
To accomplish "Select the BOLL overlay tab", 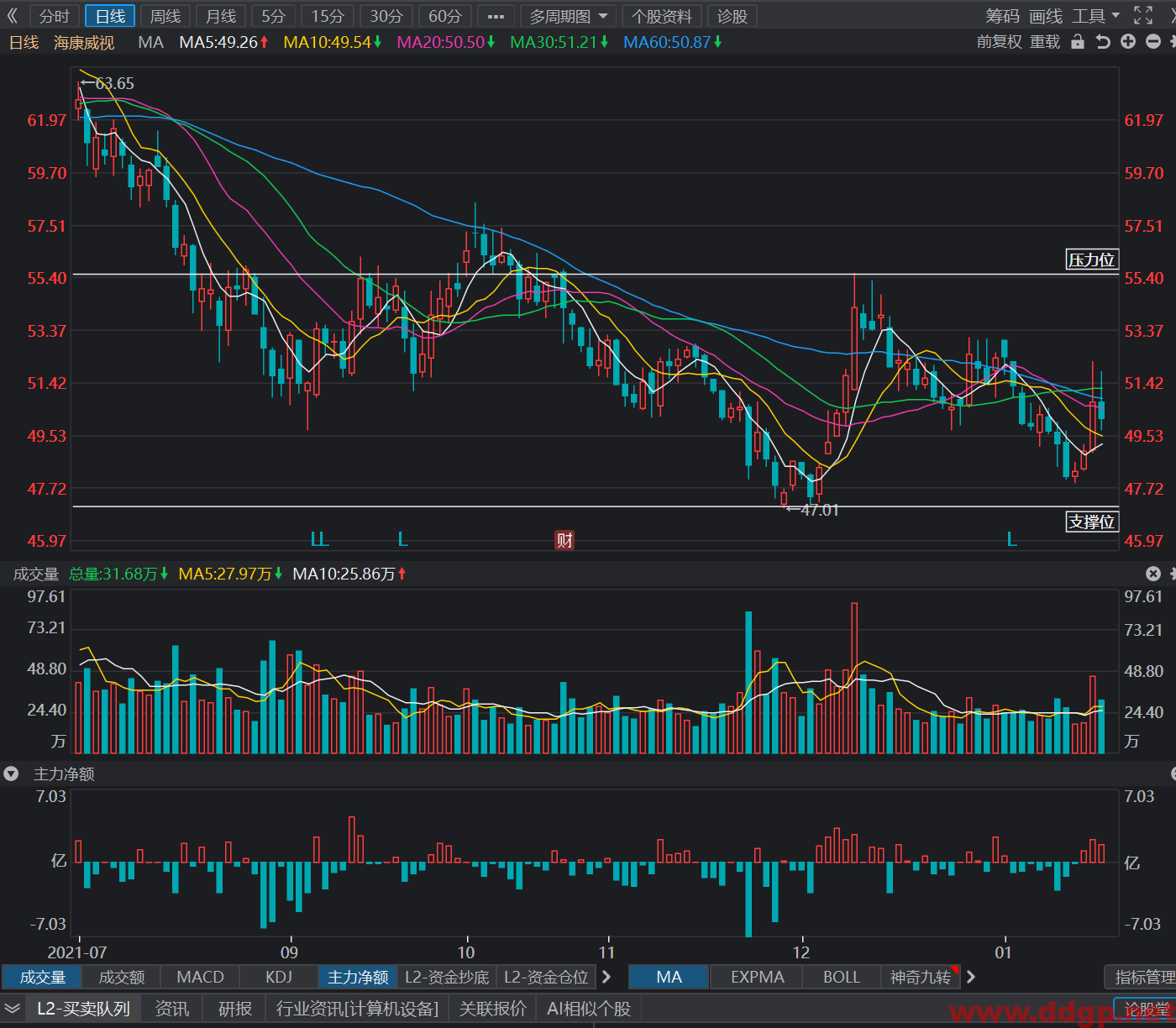I will 841,977.
